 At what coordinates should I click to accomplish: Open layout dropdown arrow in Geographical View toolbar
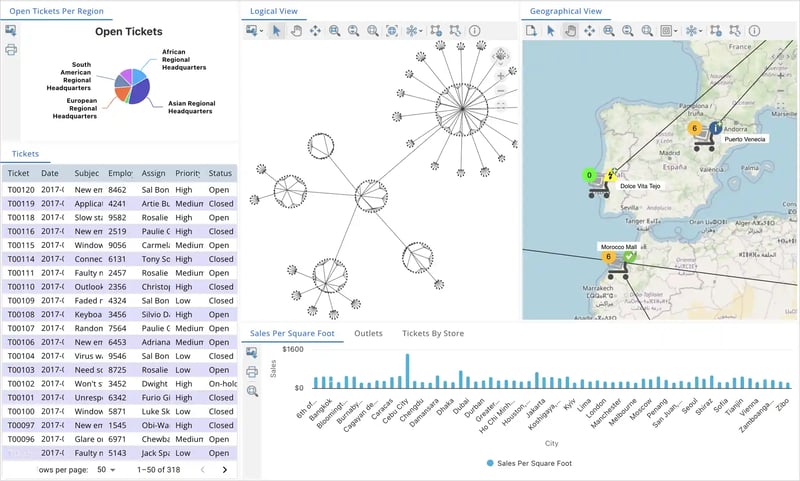pos(701,31)
